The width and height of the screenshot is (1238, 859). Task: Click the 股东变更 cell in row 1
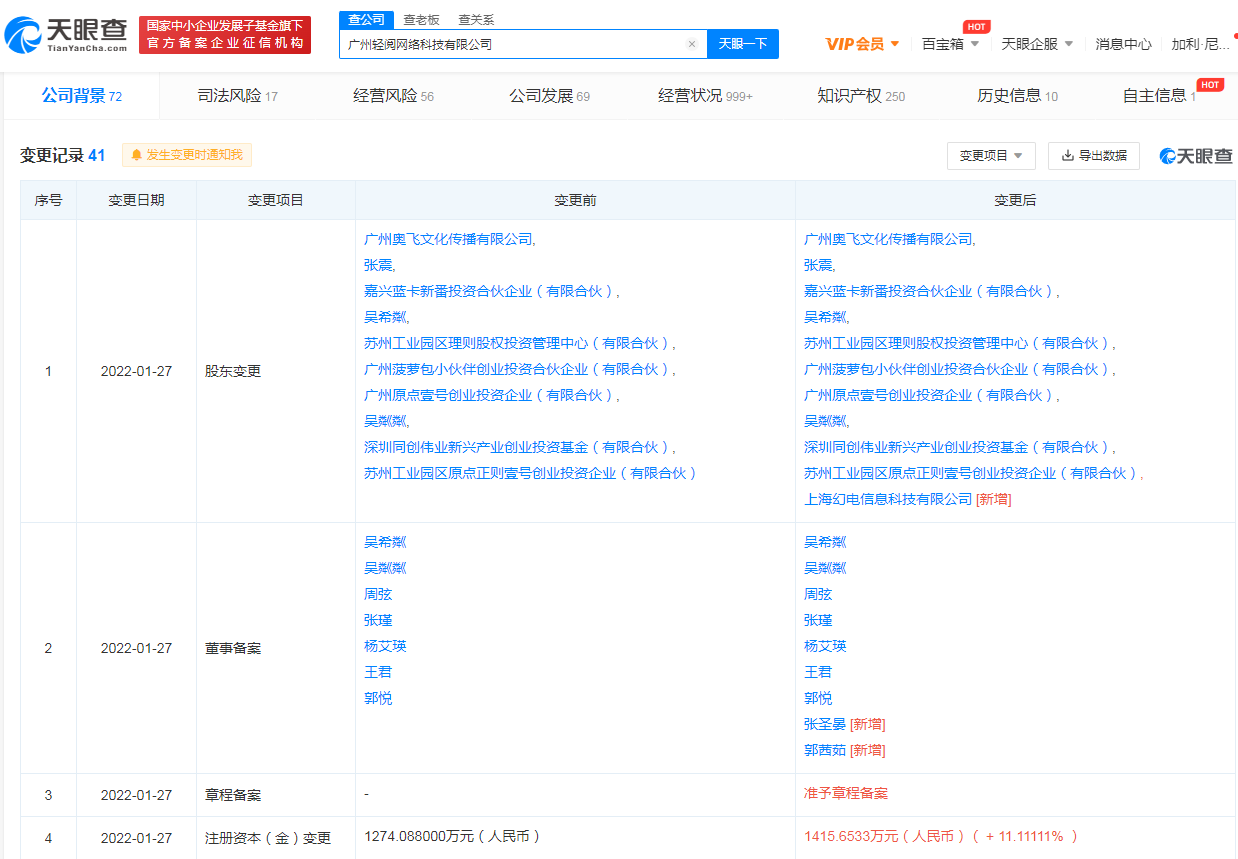(276, 371)
